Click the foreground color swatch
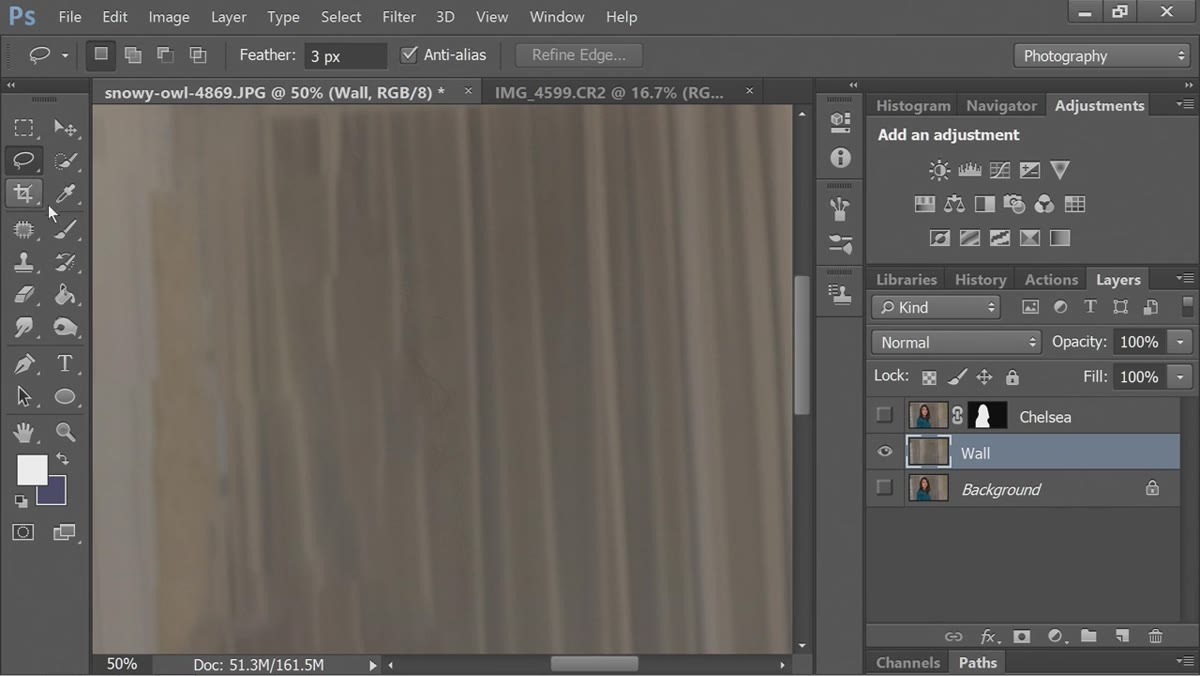The height and width of the screenshot is (676, 1200). click(x=31, y=469)
